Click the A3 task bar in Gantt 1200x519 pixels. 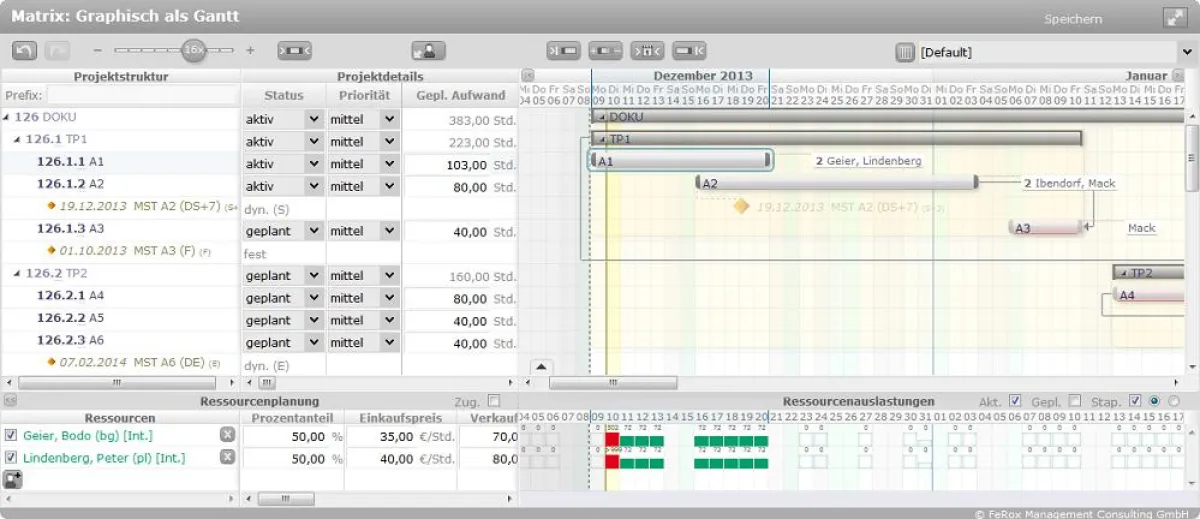tap(1046, 228)
